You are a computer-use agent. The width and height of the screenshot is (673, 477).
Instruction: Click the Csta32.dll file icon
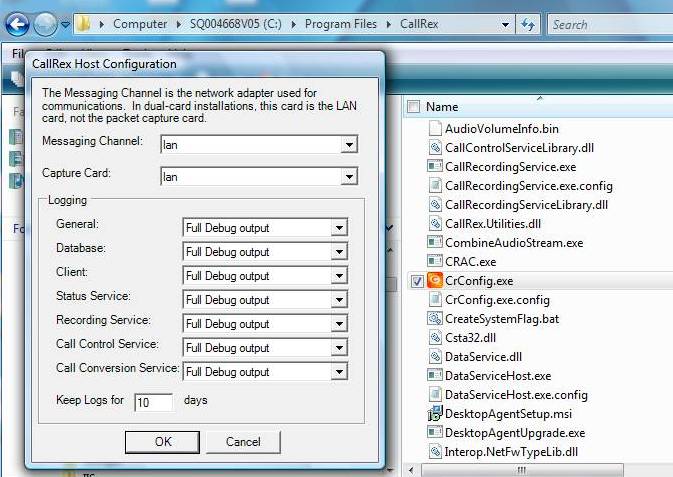(435, 337)
